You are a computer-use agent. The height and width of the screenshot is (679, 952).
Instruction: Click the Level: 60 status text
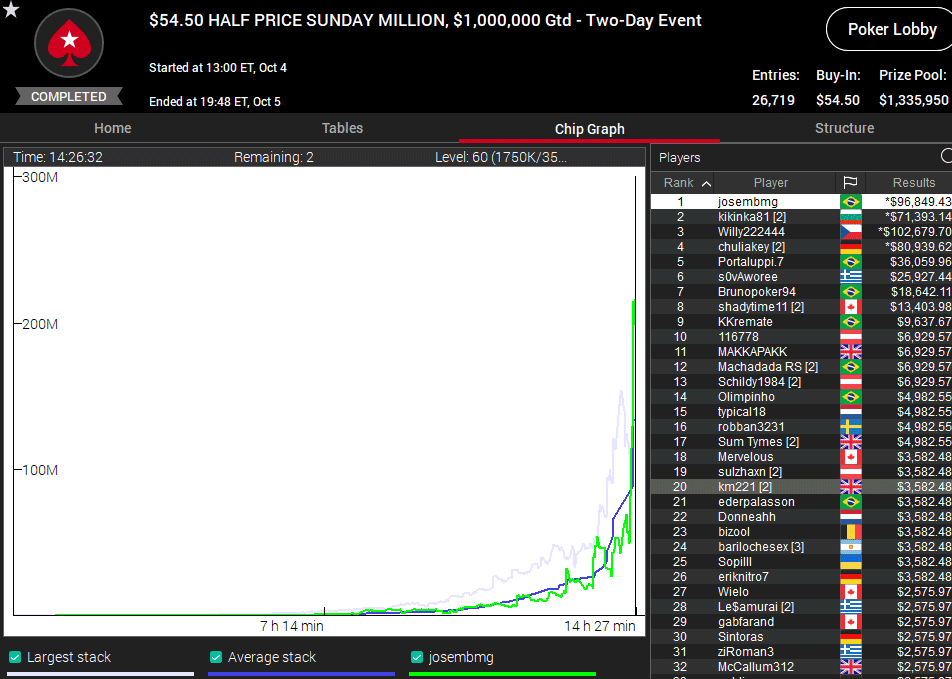pyautogui.click(x=501, y=157)
